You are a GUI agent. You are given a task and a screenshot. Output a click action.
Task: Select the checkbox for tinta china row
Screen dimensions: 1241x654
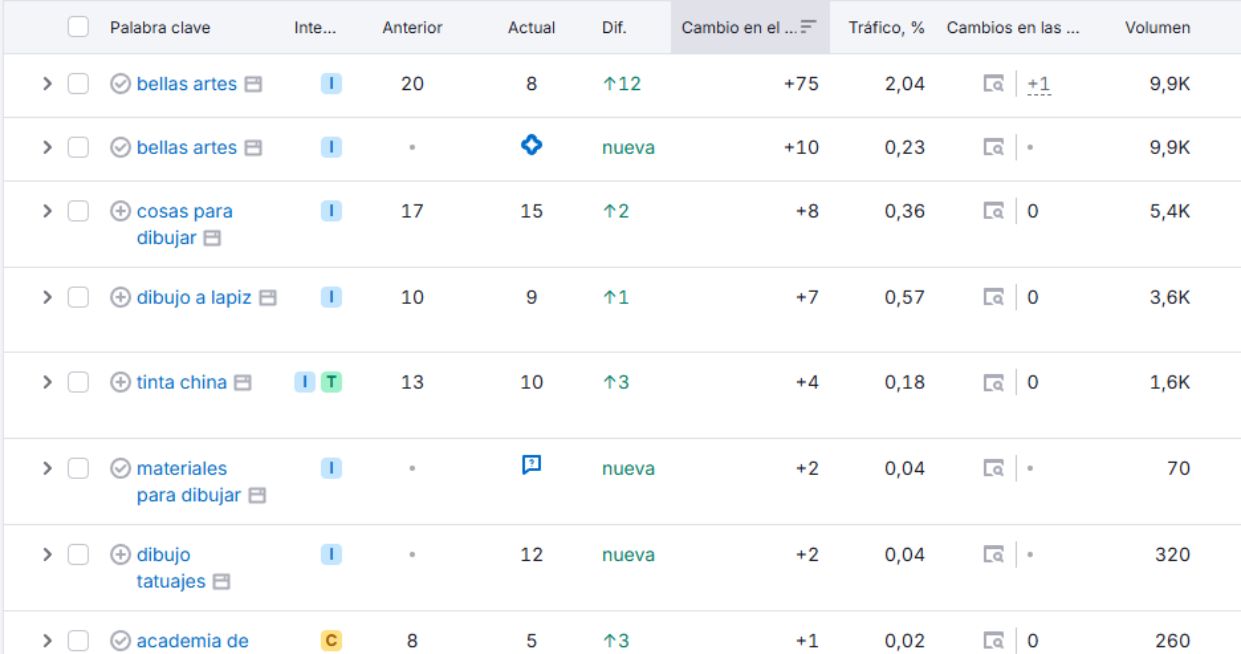coord(78,382)
